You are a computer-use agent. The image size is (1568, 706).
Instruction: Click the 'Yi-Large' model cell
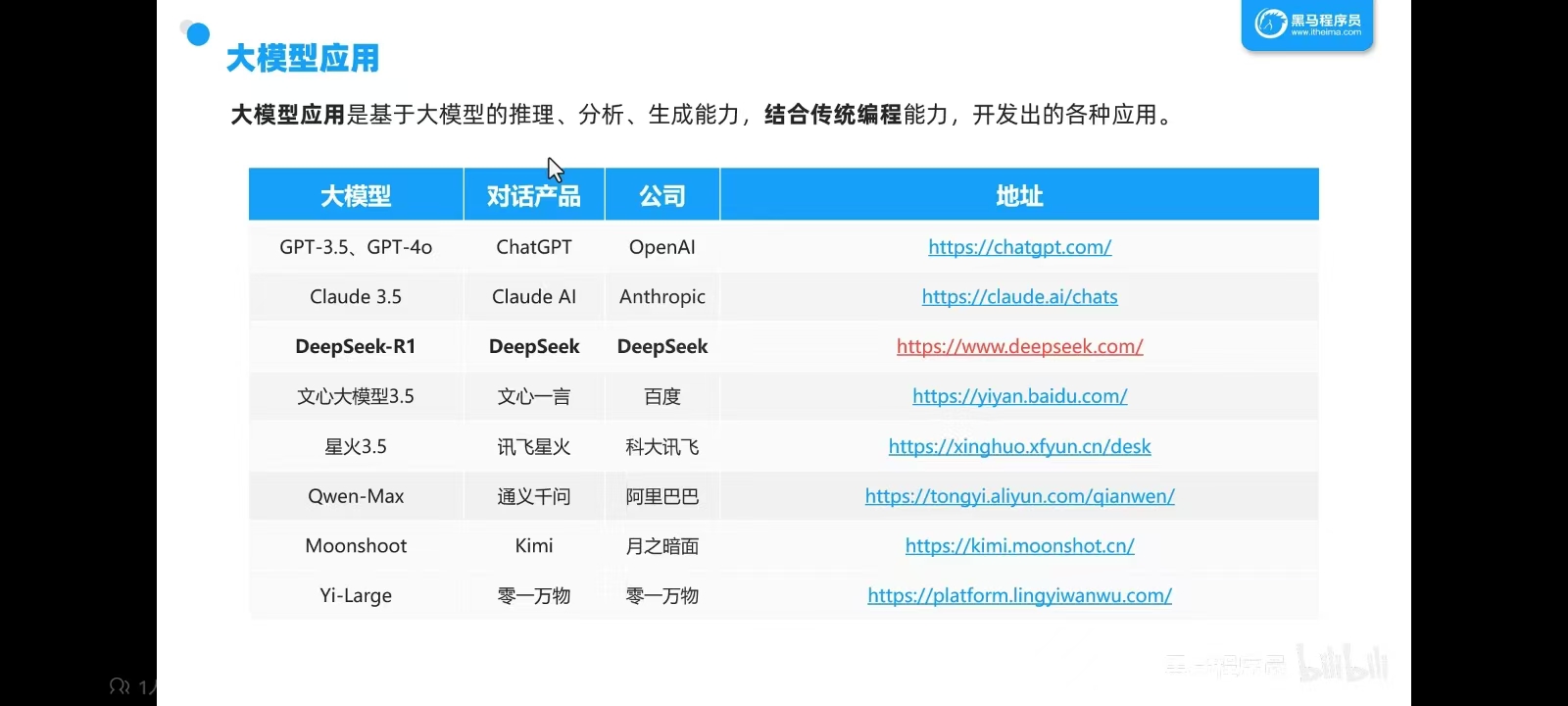[356, 595]
